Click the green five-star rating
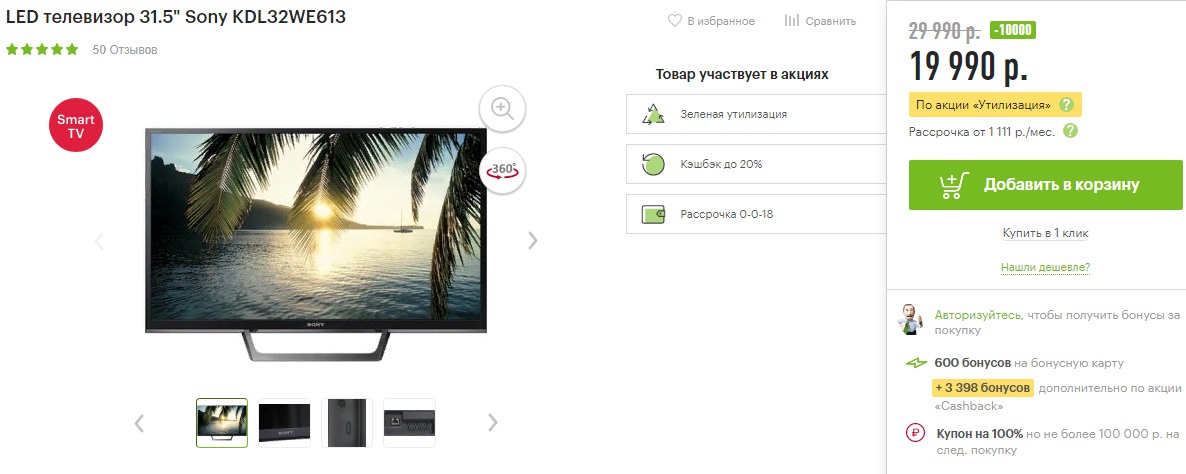 [42, 50]
